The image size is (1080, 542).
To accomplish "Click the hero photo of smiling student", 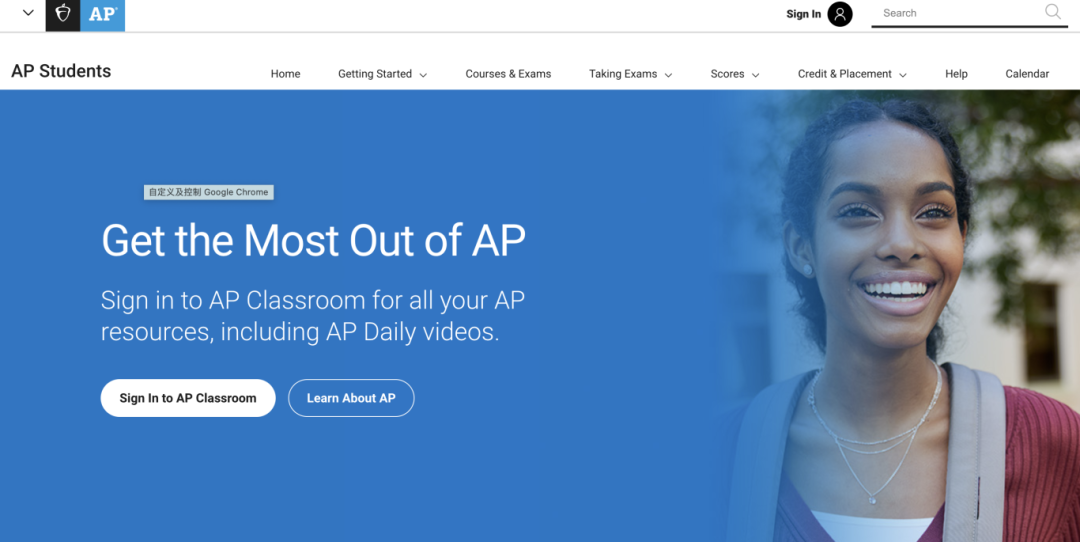I will (x=895, y=316).
